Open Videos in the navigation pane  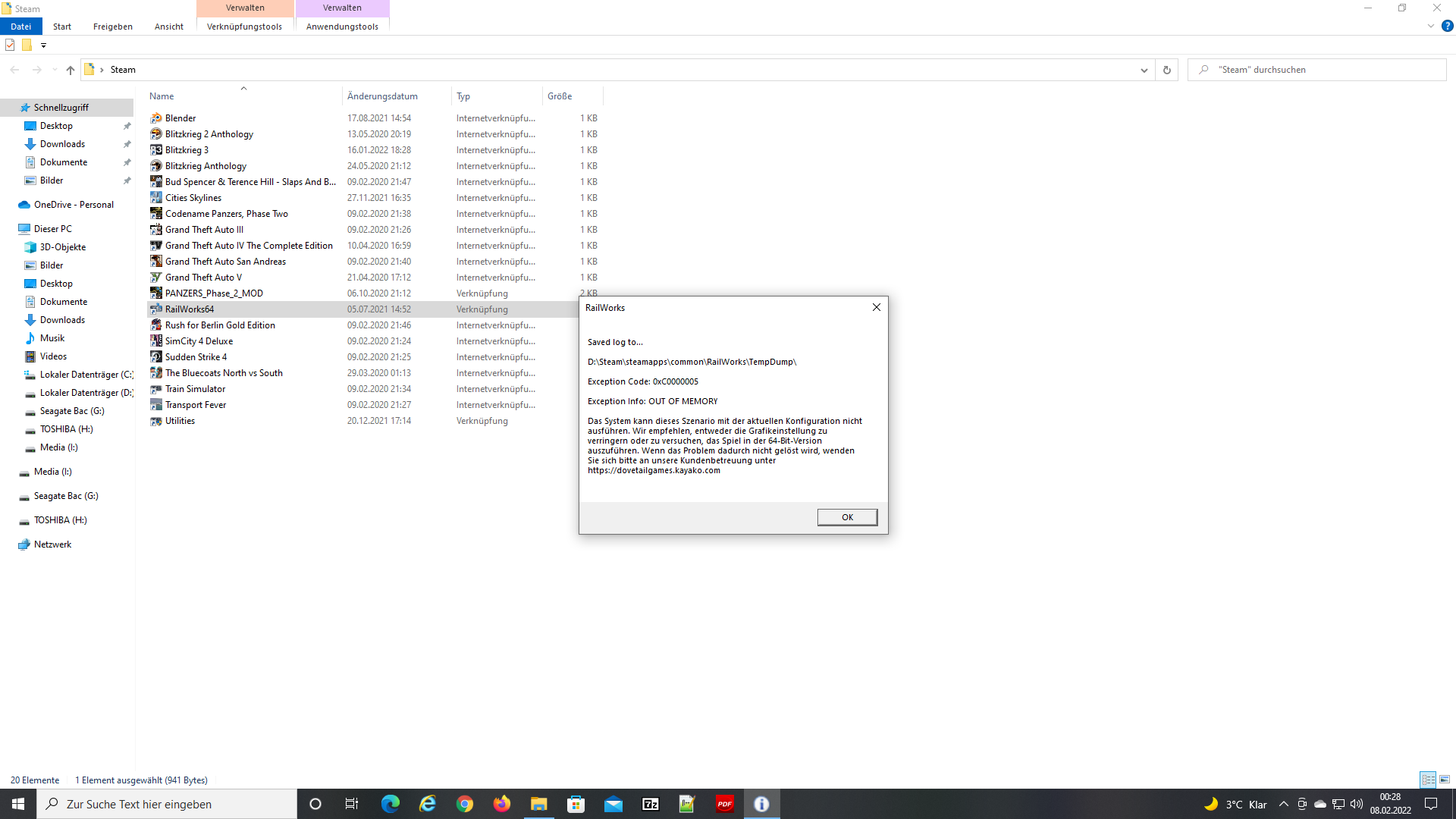[53, 356]
